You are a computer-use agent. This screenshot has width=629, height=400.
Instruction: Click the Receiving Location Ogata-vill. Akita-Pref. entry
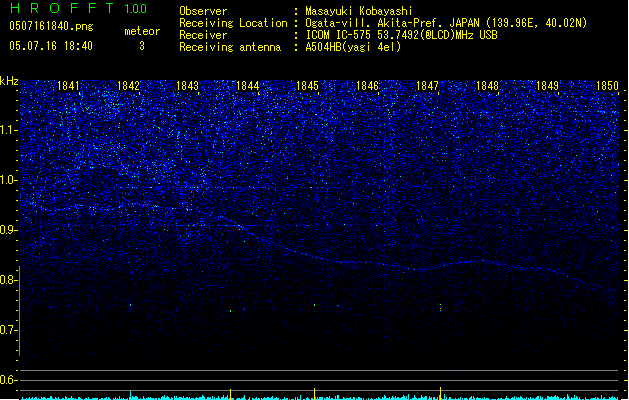446,23
